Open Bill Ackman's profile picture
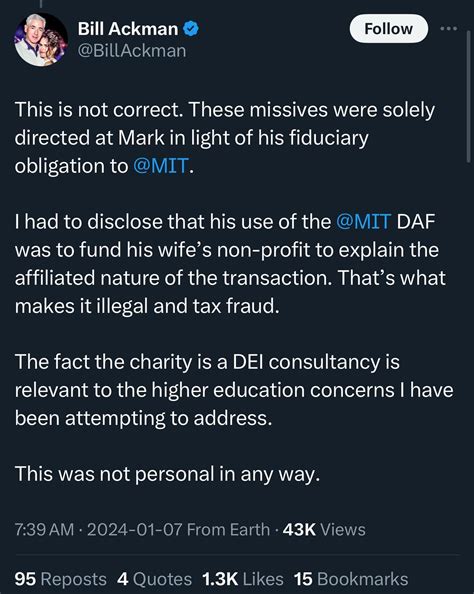Screen dimensions: 474x594 (41, 40)
